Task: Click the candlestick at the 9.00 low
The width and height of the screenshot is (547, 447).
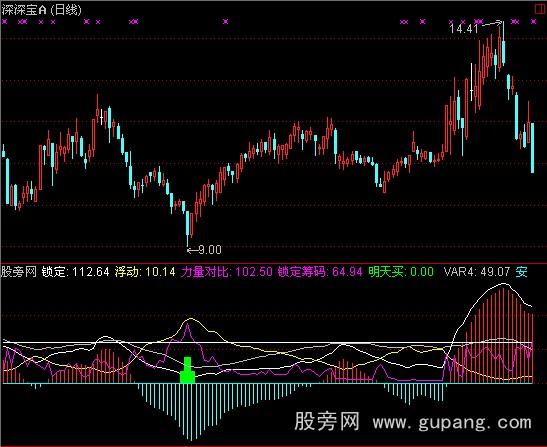Action: point(188,229)
